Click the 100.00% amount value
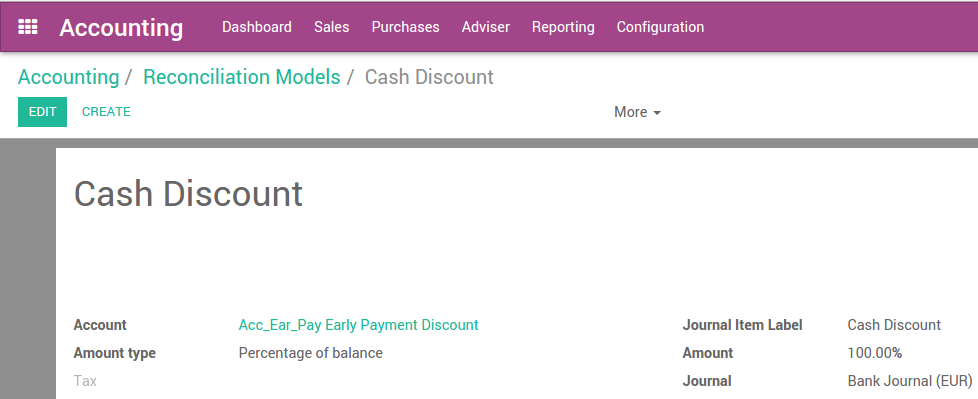Viewport: 978px width, 399px height. [874, 353]
